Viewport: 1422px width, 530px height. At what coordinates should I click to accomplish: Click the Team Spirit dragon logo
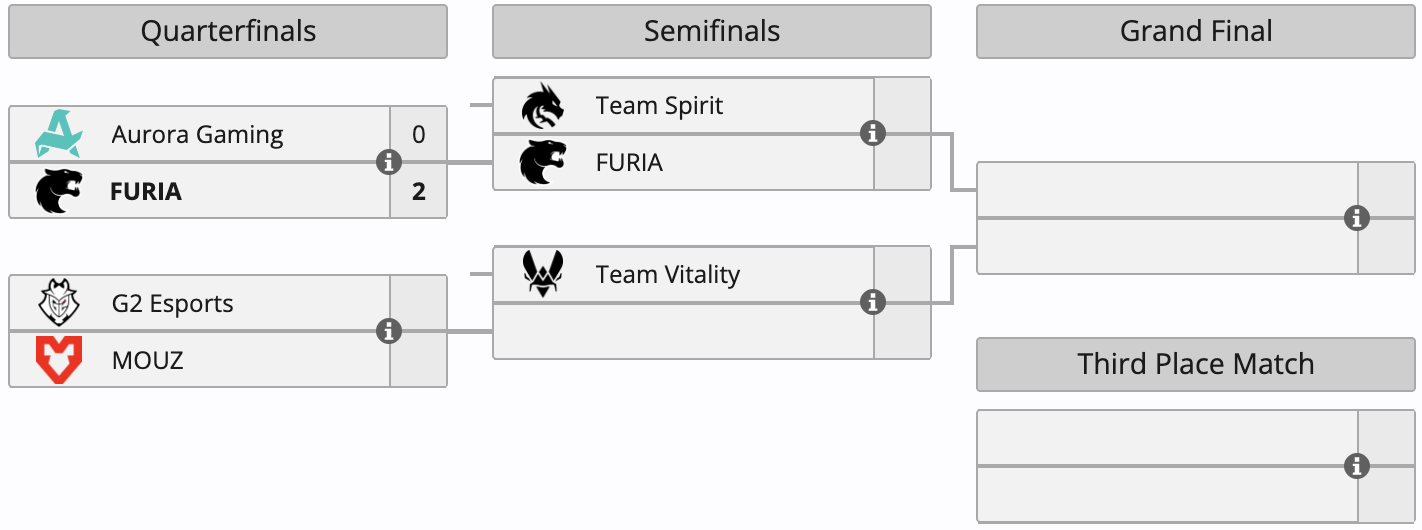543,106
